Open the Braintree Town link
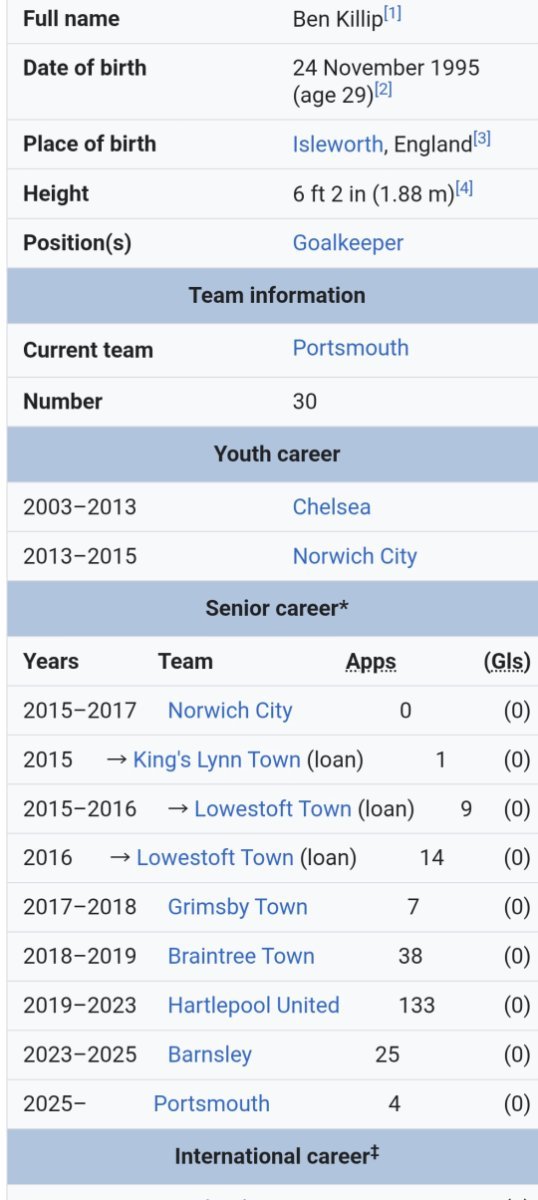Screen dimensions: 538x1200 [241, 957]
